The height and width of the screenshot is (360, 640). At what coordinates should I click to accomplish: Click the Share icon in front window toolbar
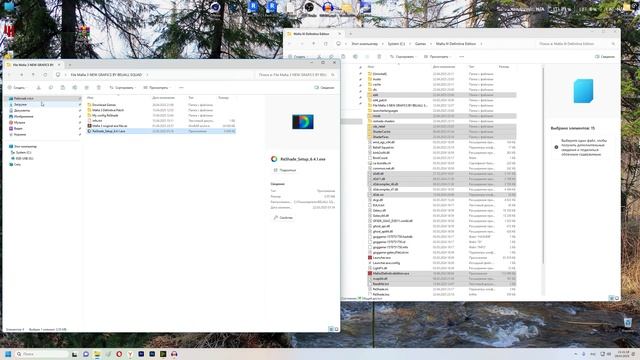87,88
